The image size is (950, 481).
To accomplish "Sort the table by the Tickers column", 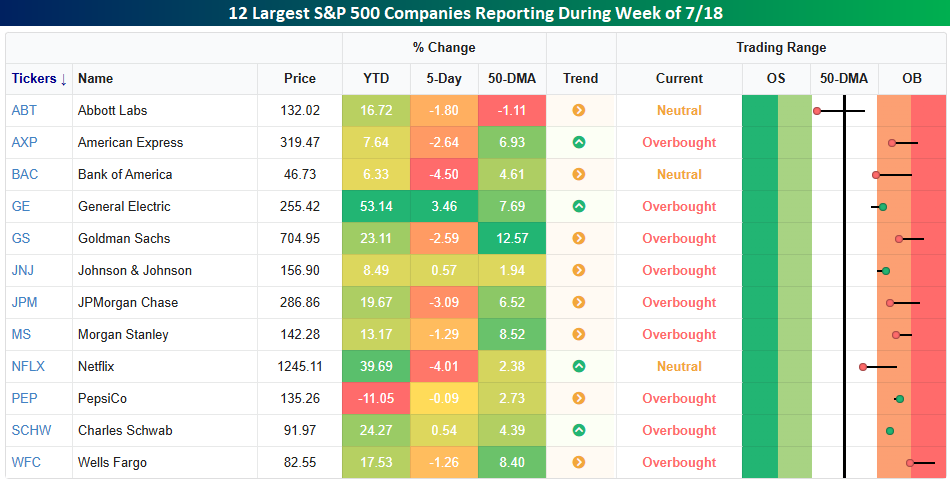I will pyautogui.click(x=39, y=79).
